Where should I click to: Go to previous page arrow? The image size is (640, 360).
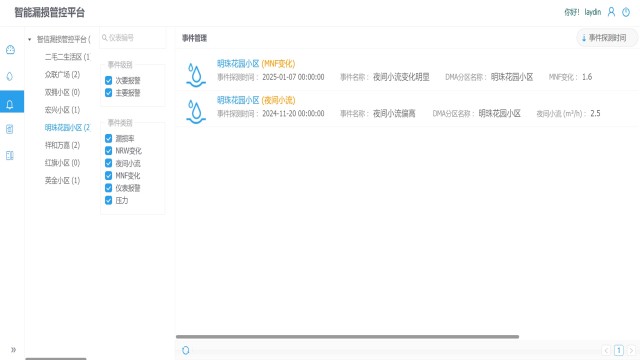pos(606,350)
